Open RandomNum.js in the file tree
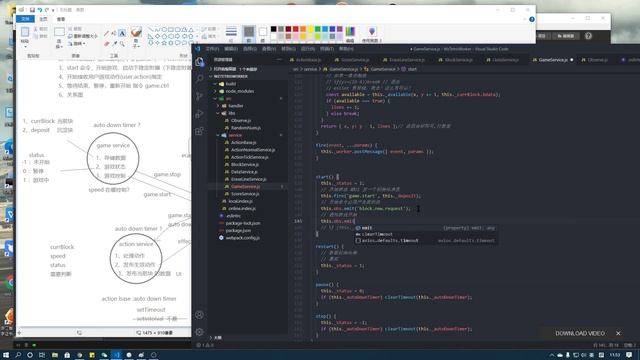Screen dimensions: 640x360 245,128
